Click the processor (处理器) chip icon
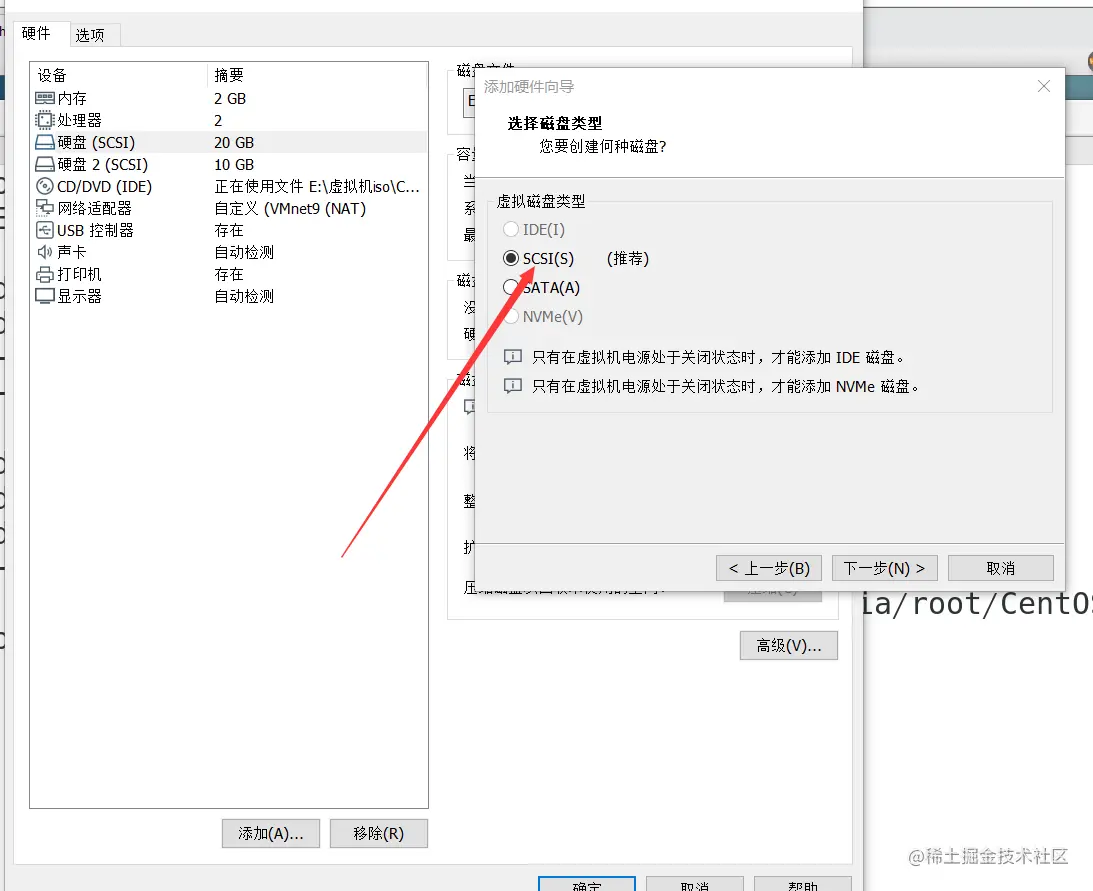1093x891 pixels. point(45,120)
